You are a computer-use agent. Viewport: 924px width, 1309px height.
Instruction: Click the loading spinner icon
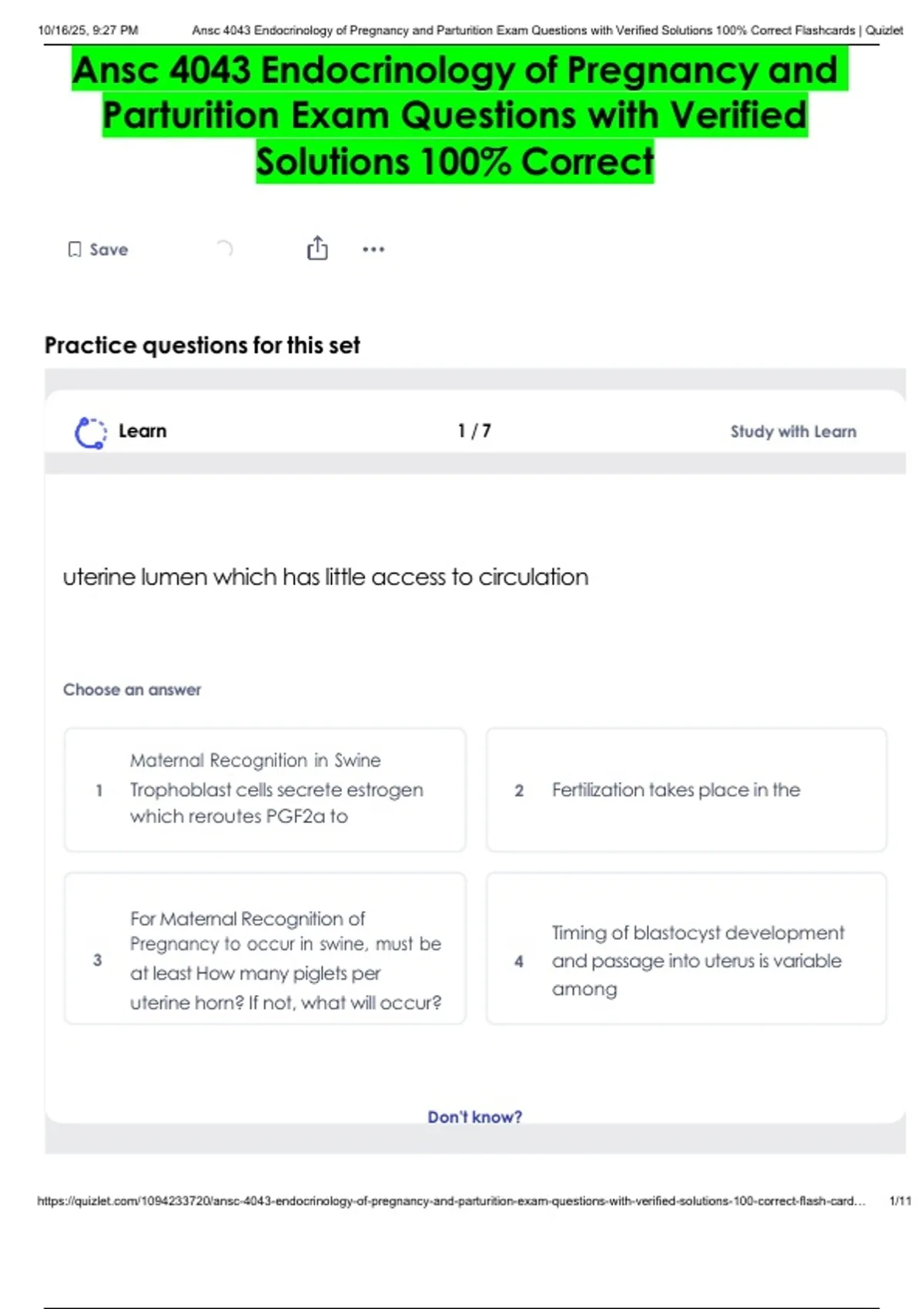click(224, 249)
